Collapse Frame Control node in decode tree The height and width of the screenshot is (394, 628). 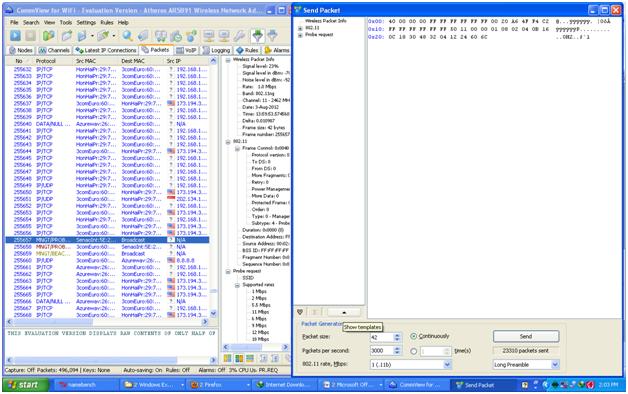tap(237, 149)
